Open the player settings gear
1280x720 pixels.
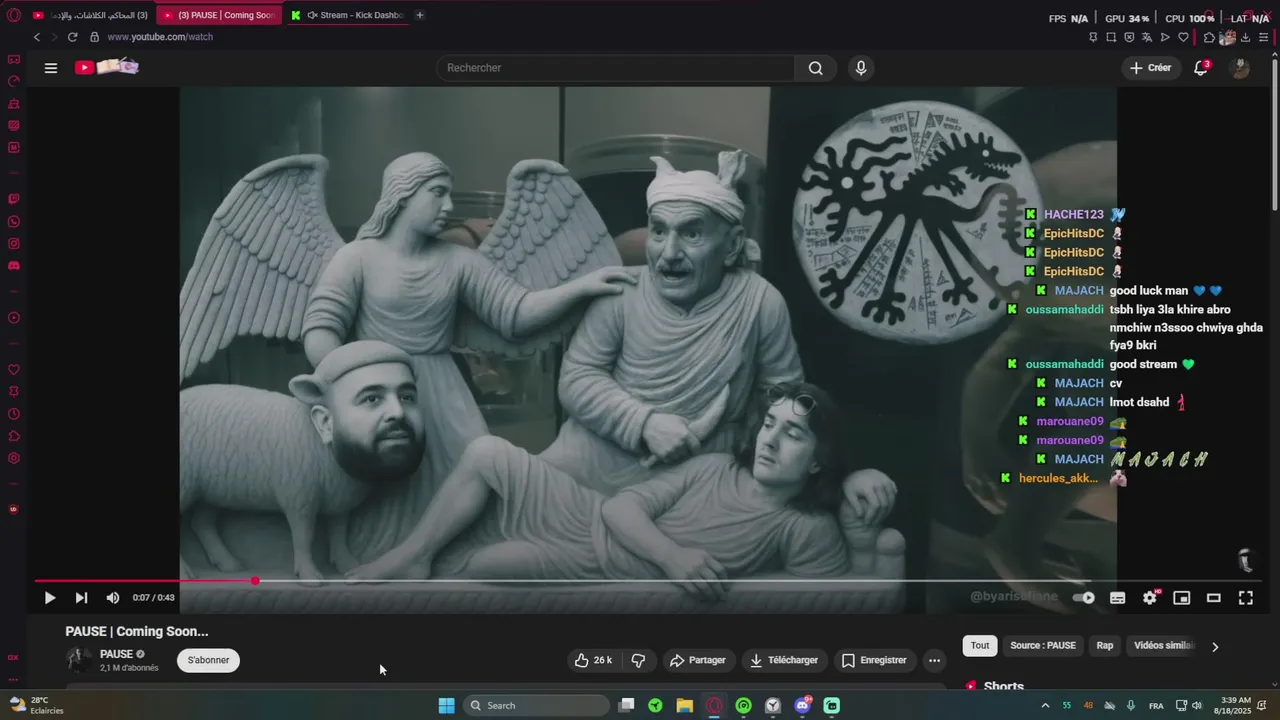click(1150, 598)
